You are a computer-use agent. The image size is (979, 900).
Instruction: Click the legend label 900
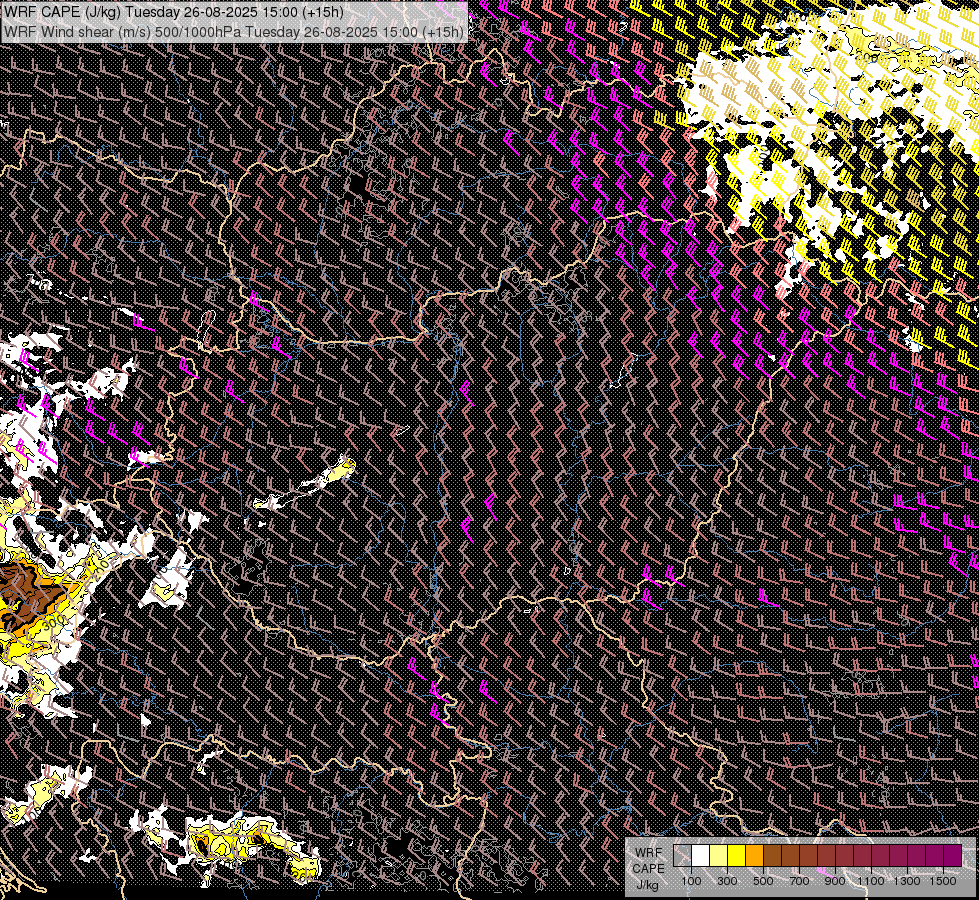[x=835, y=881]
